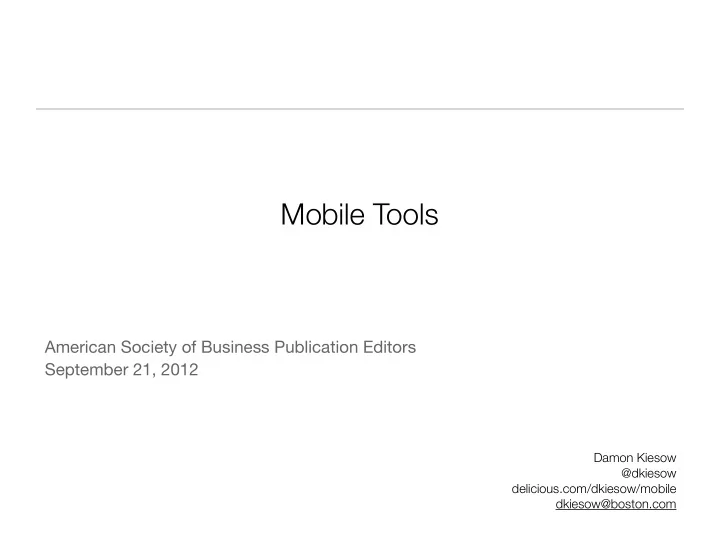Select 'American Society of Business Publication Editors' line
The image size is (720, 540).
[230, 347]
